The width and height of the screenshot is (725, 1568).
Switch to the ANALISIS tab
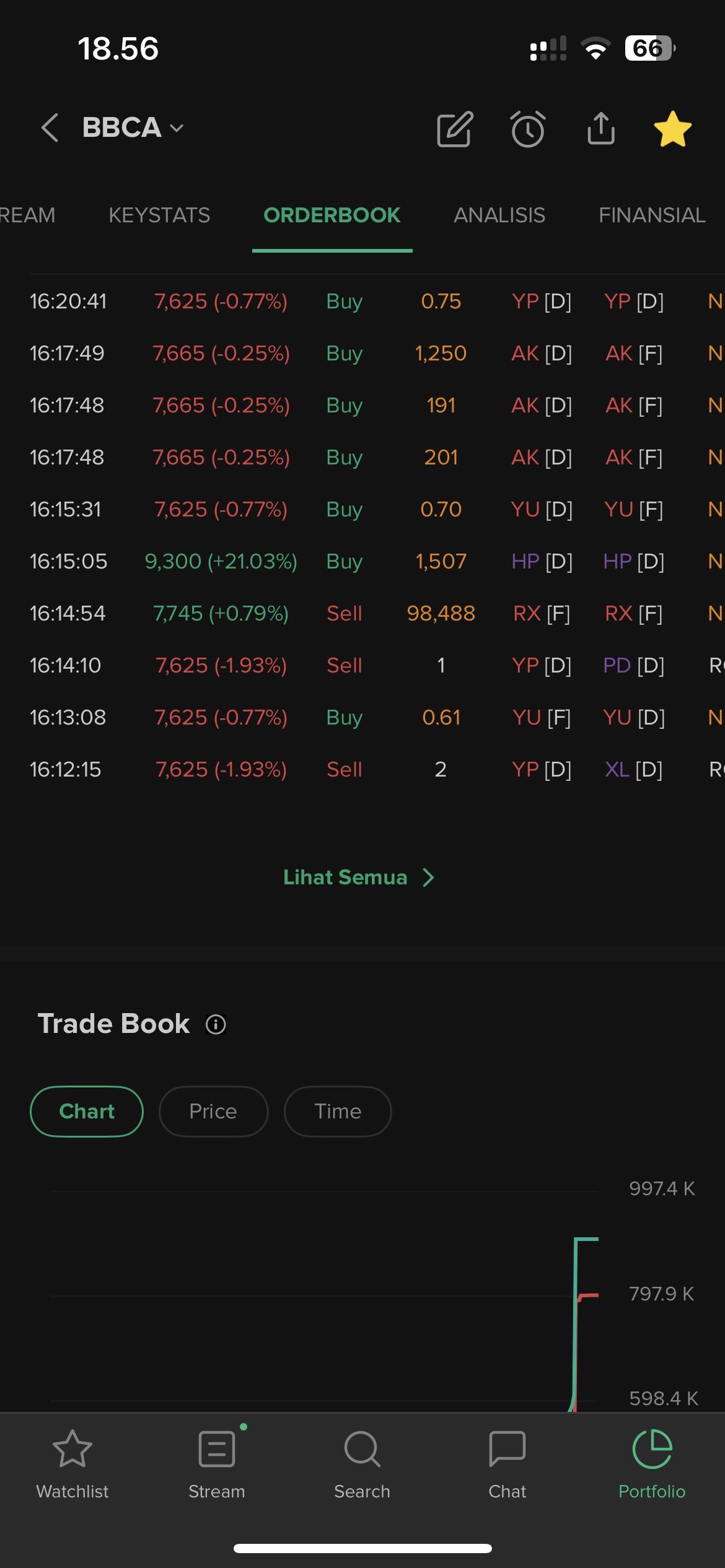point(499,216)
